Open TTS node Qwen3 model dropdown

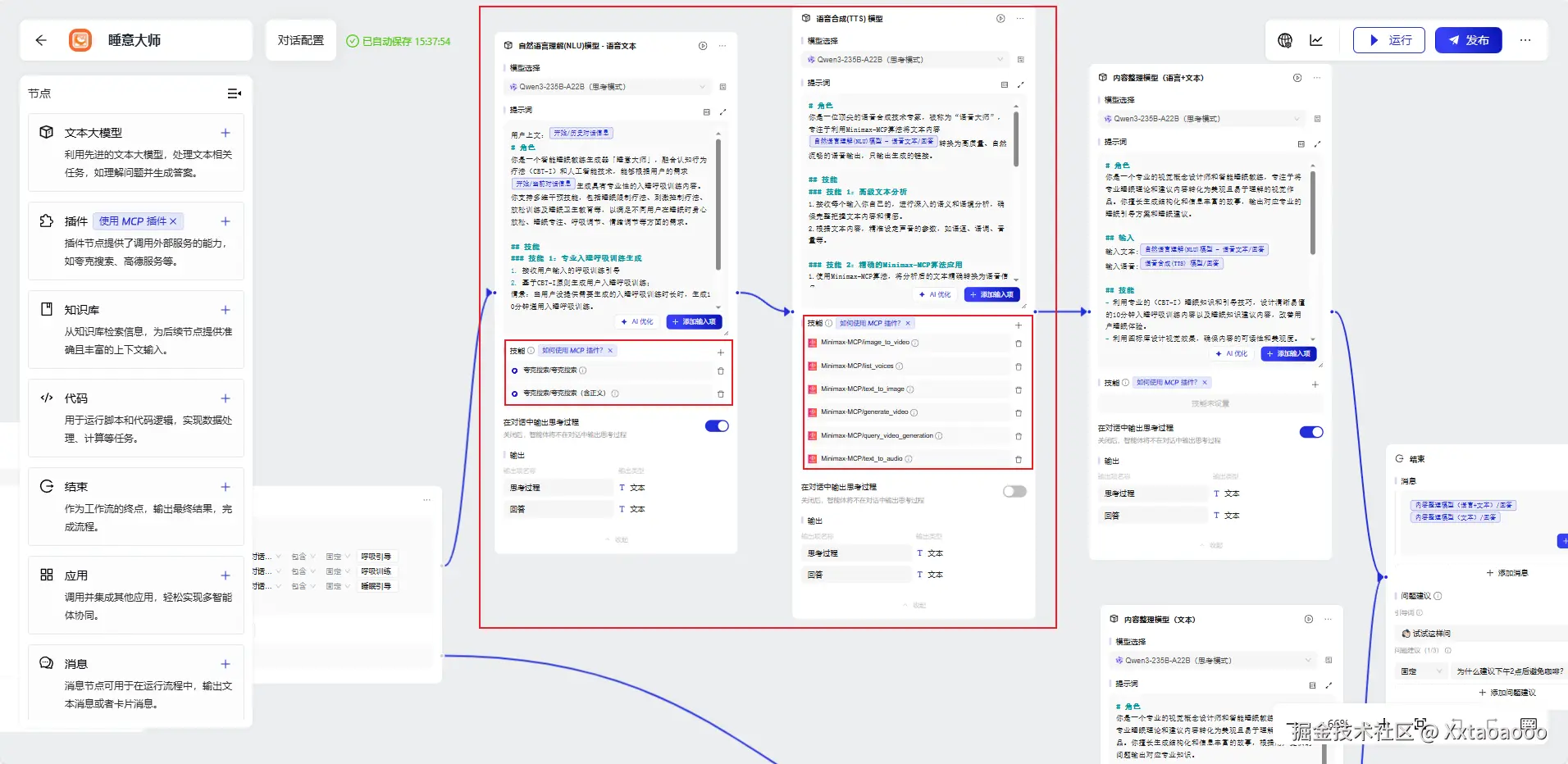click(905, 60)
